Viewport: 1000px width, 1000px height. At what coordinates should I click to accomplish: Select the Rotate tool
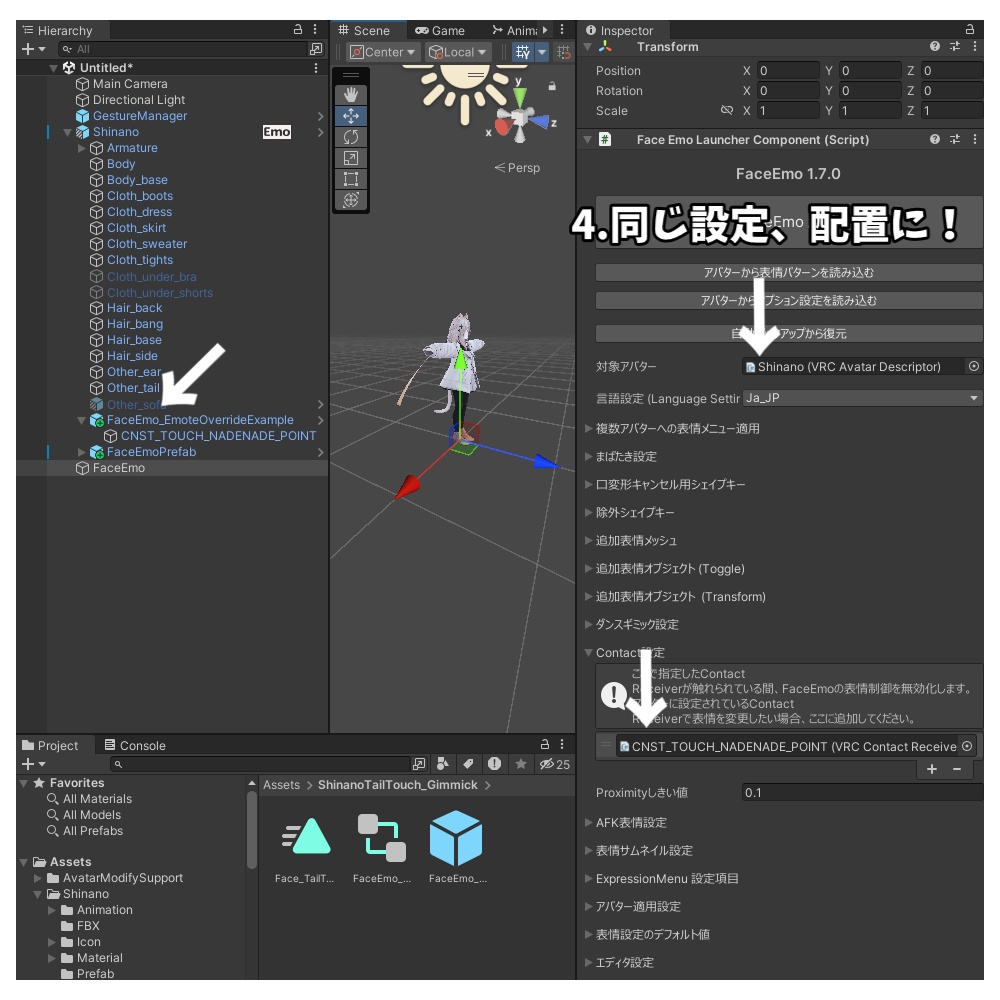click(351, 137)
